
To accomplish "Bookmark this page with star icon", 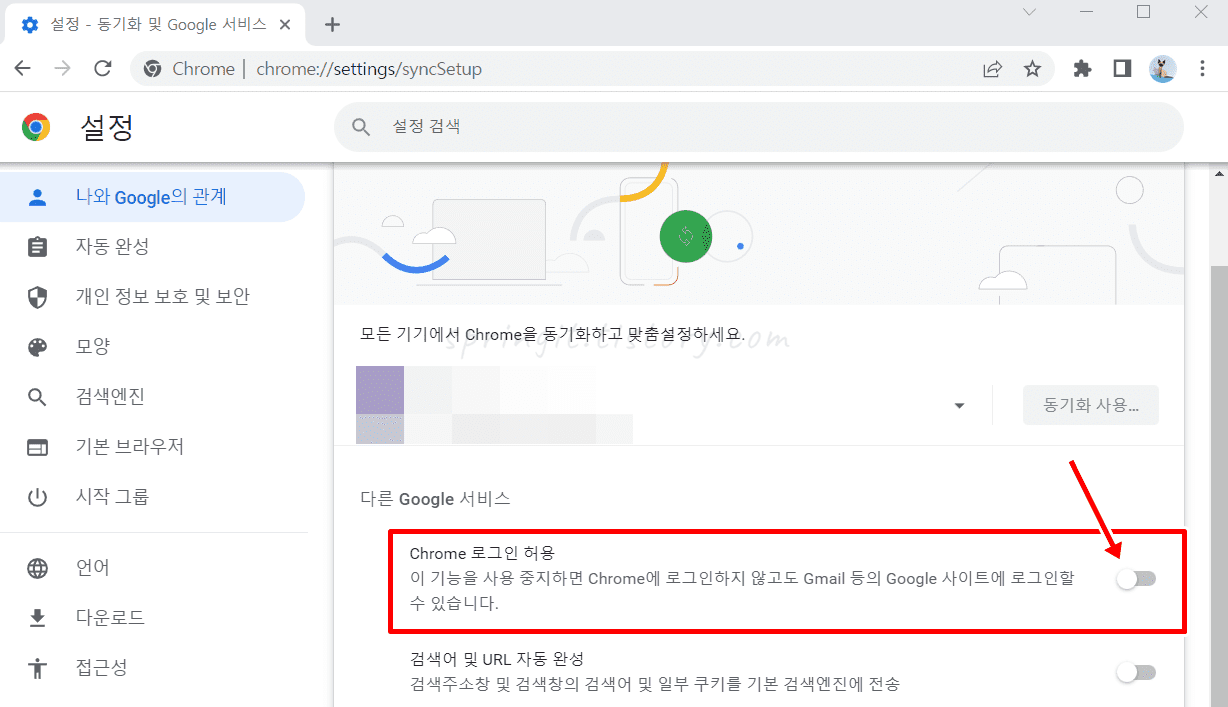I will tap(1032, 69).
